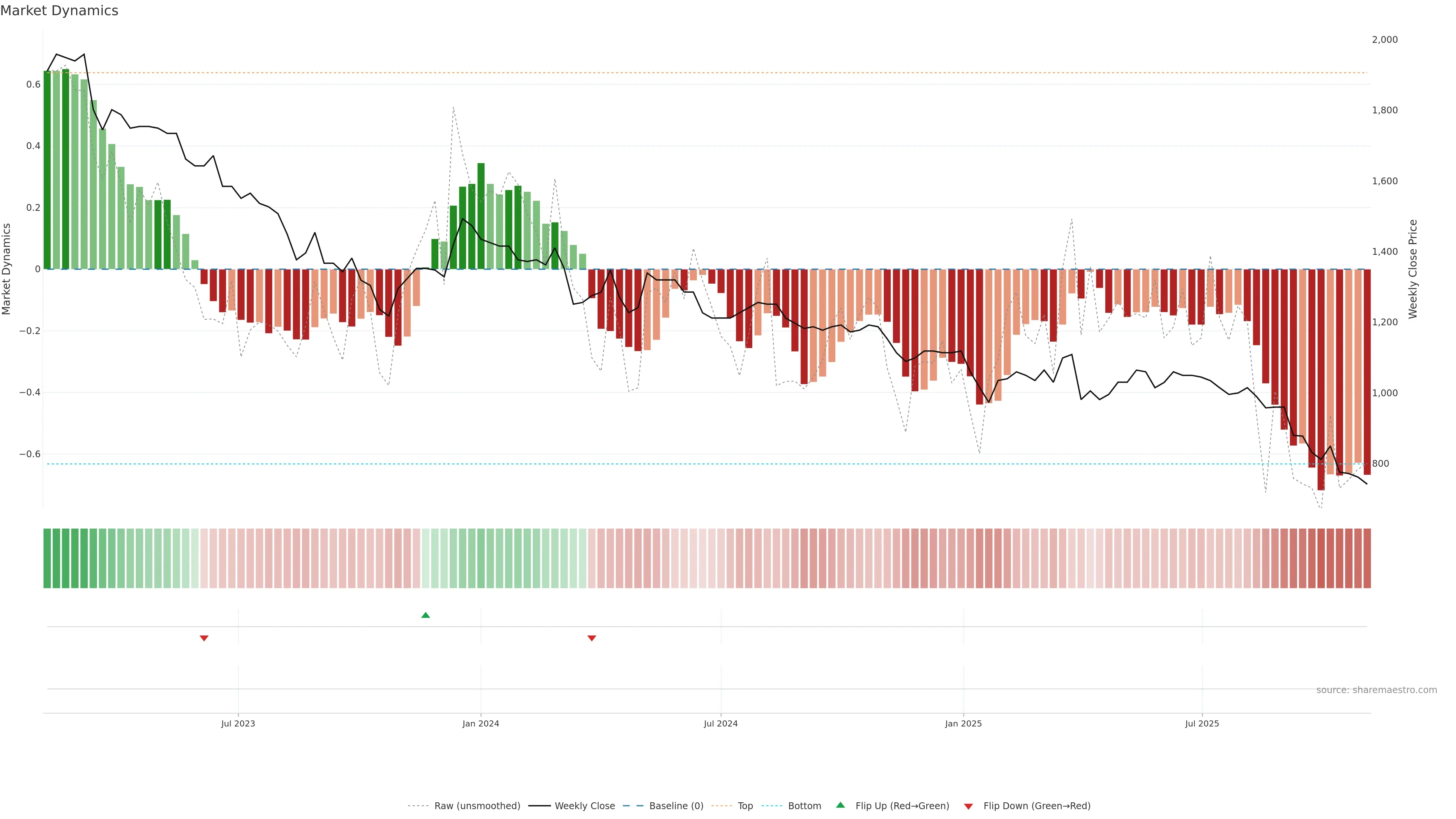The width and height of the screenshot is (1456, 819).
Task: Click the Baseline (0) legend dash icon
Action: [633, 806]
